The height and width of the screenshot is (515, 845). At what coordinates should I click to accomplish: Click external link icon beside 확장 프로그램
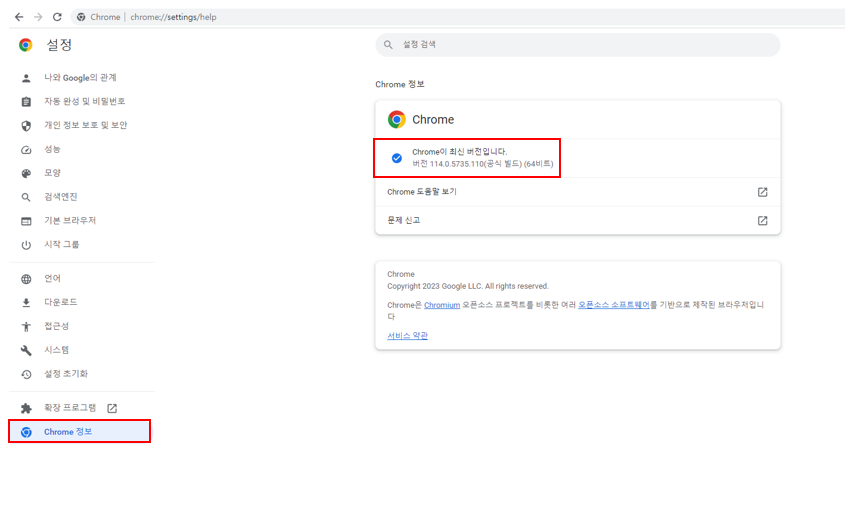point(112,408)
